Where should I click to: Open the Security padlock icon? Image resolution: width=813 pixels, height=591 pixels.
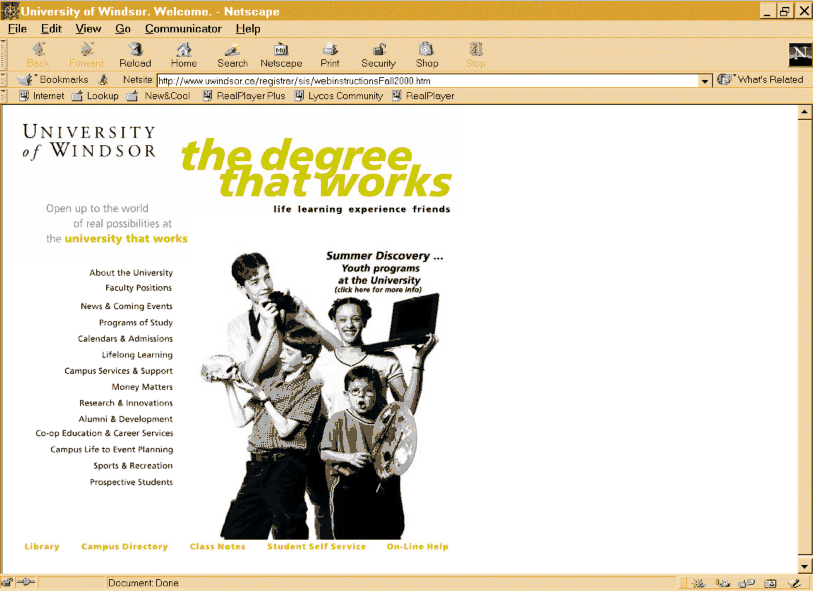(378, 51)
